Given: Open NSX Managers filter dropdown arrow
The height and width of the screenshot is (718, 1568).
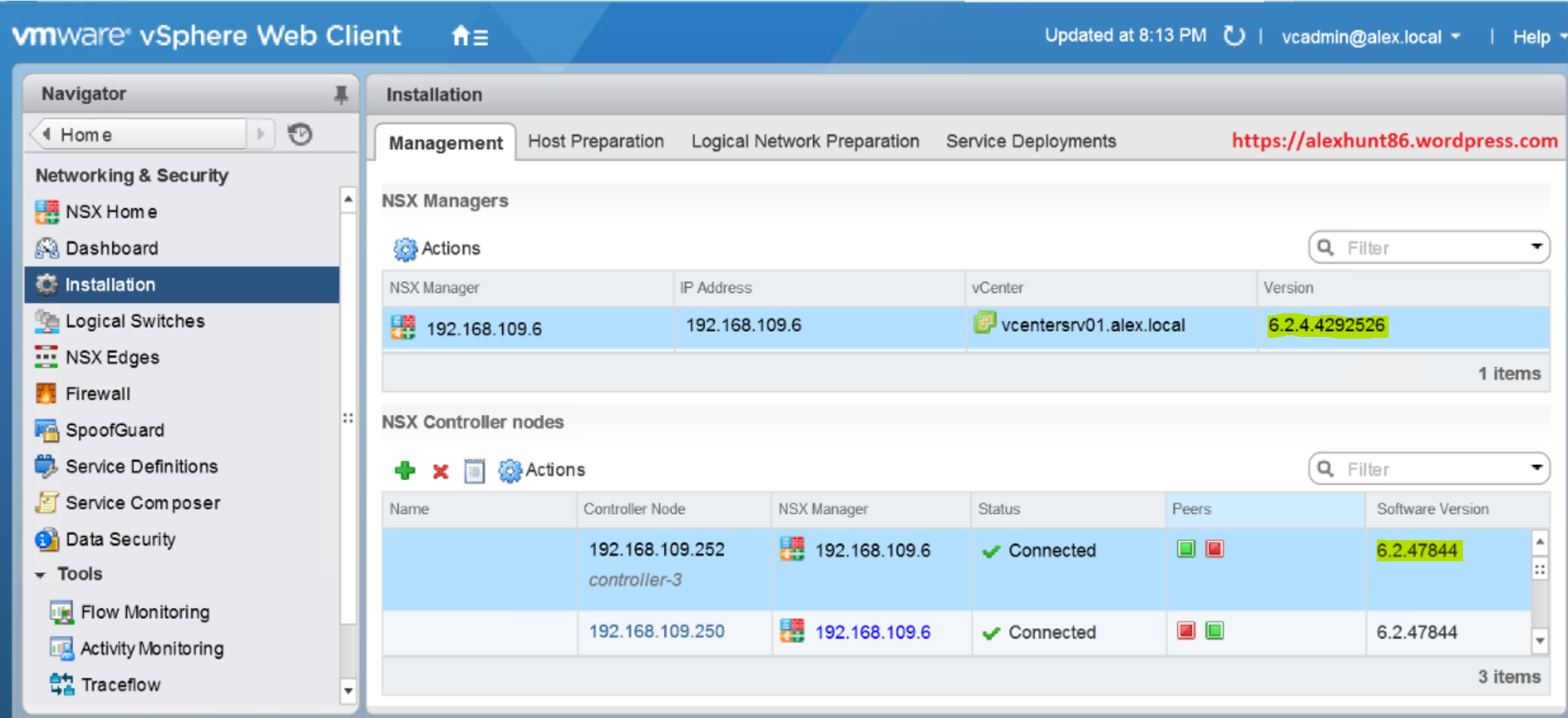Looking at the screenshot, I should click(1537, 246).
